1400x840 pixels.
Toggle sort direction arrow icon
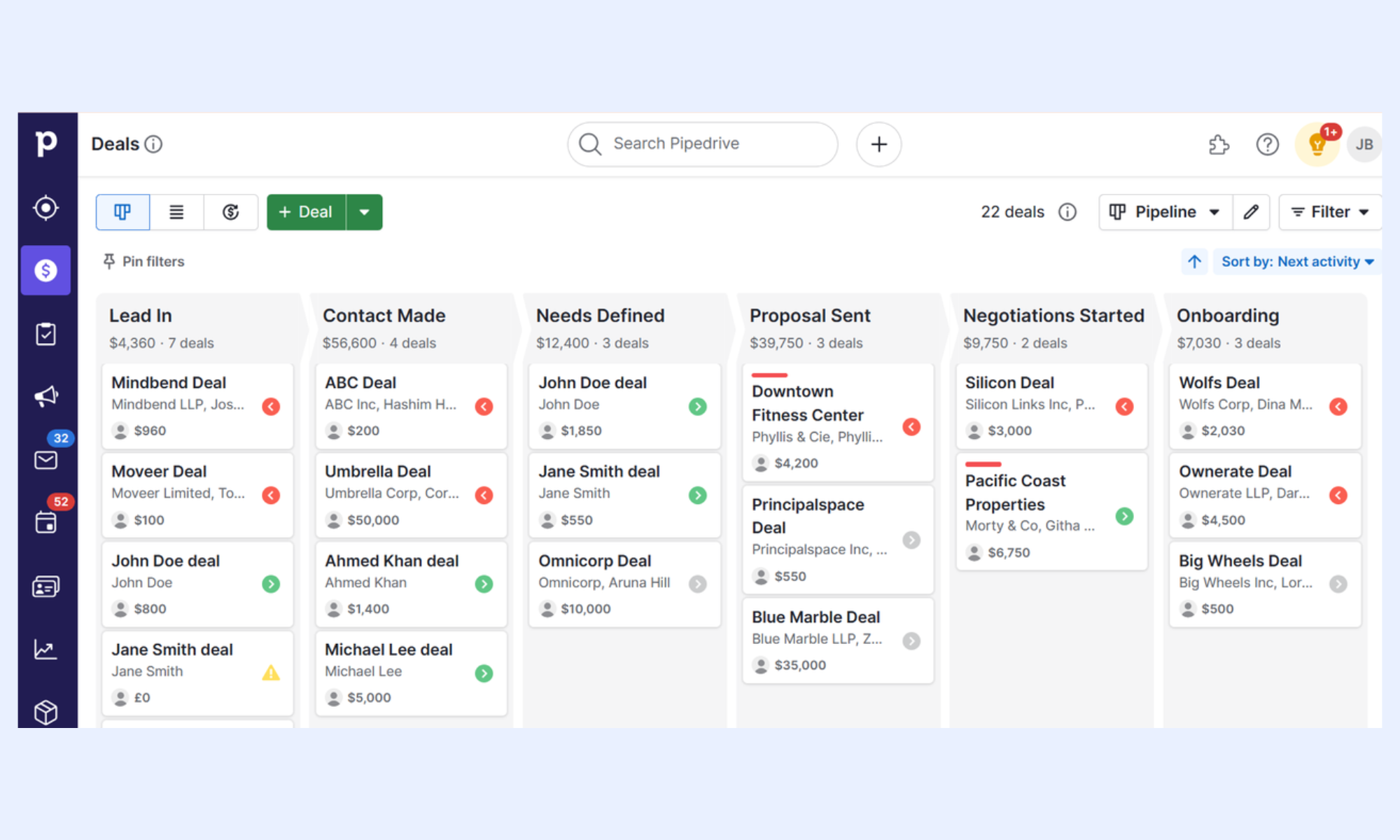1194,262
